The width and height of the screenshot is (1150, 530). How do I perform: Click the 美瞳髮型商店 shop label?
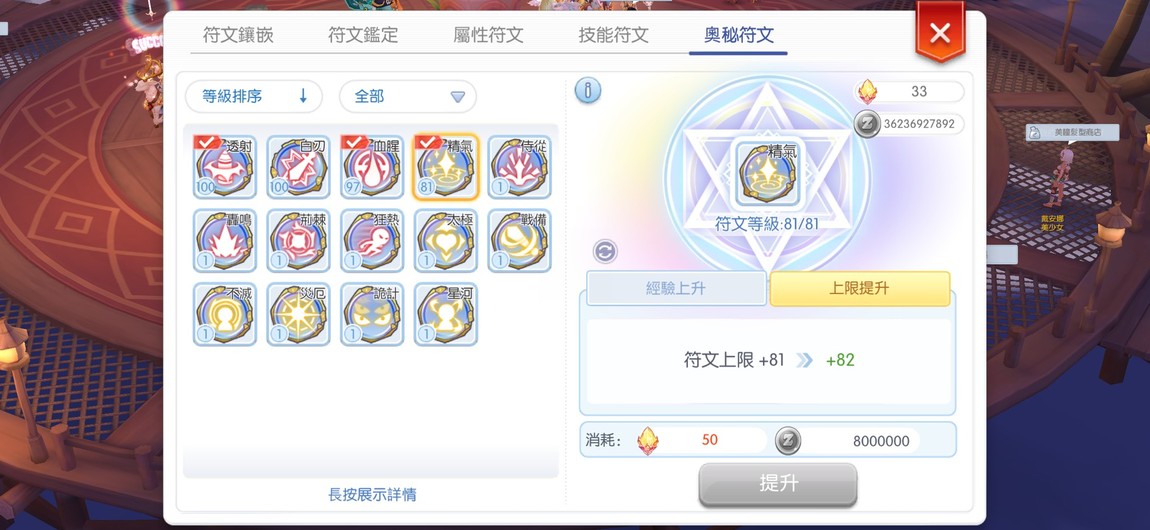click(x=1072, y=133)
